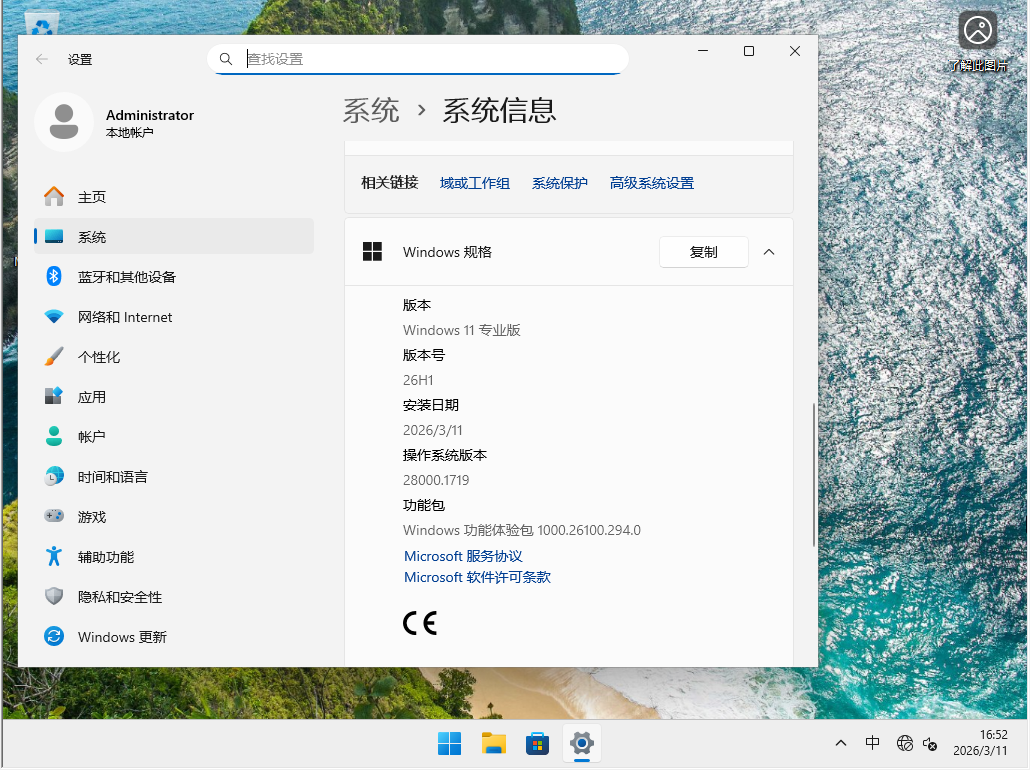
Task: Expand hidden icons in the system tray
Action: pos(841,744)
